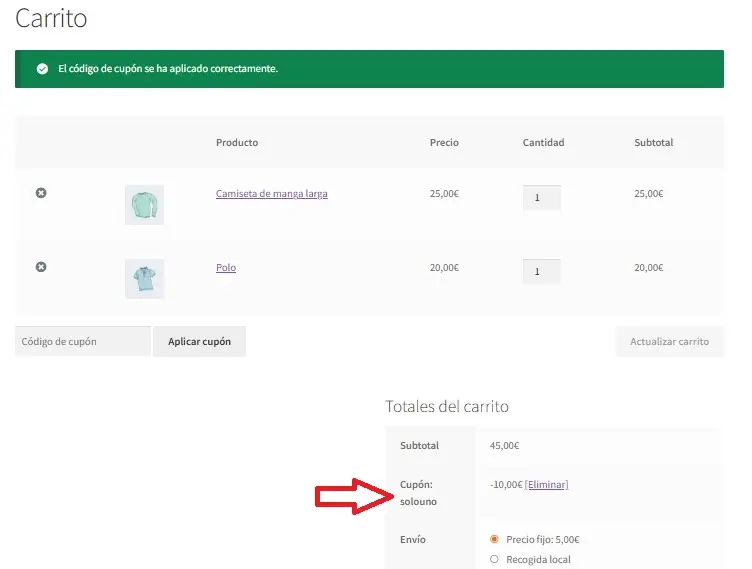752x569 pixels.
Task: Remove Camiseta de manga larga from cart
Action: (41, 193)
